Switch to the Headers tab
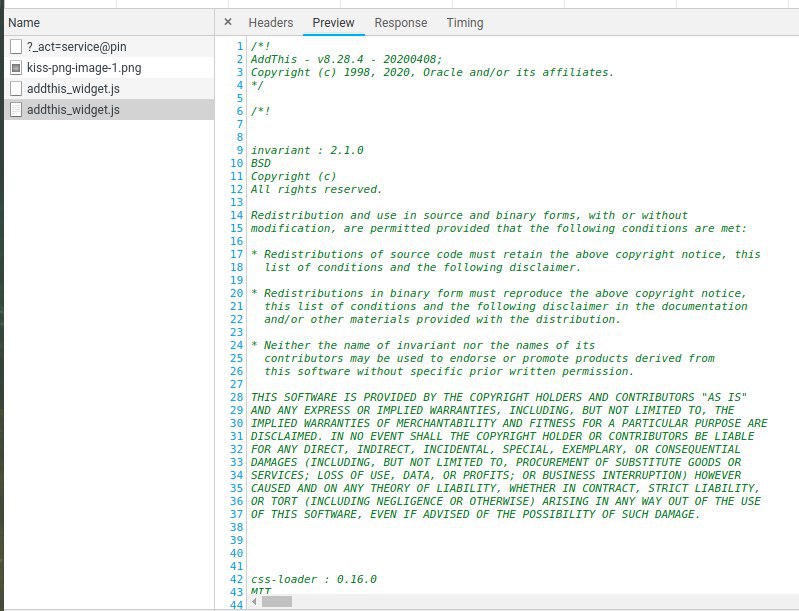The width and height of the screenshot is (799, 611). pos(271,23)
